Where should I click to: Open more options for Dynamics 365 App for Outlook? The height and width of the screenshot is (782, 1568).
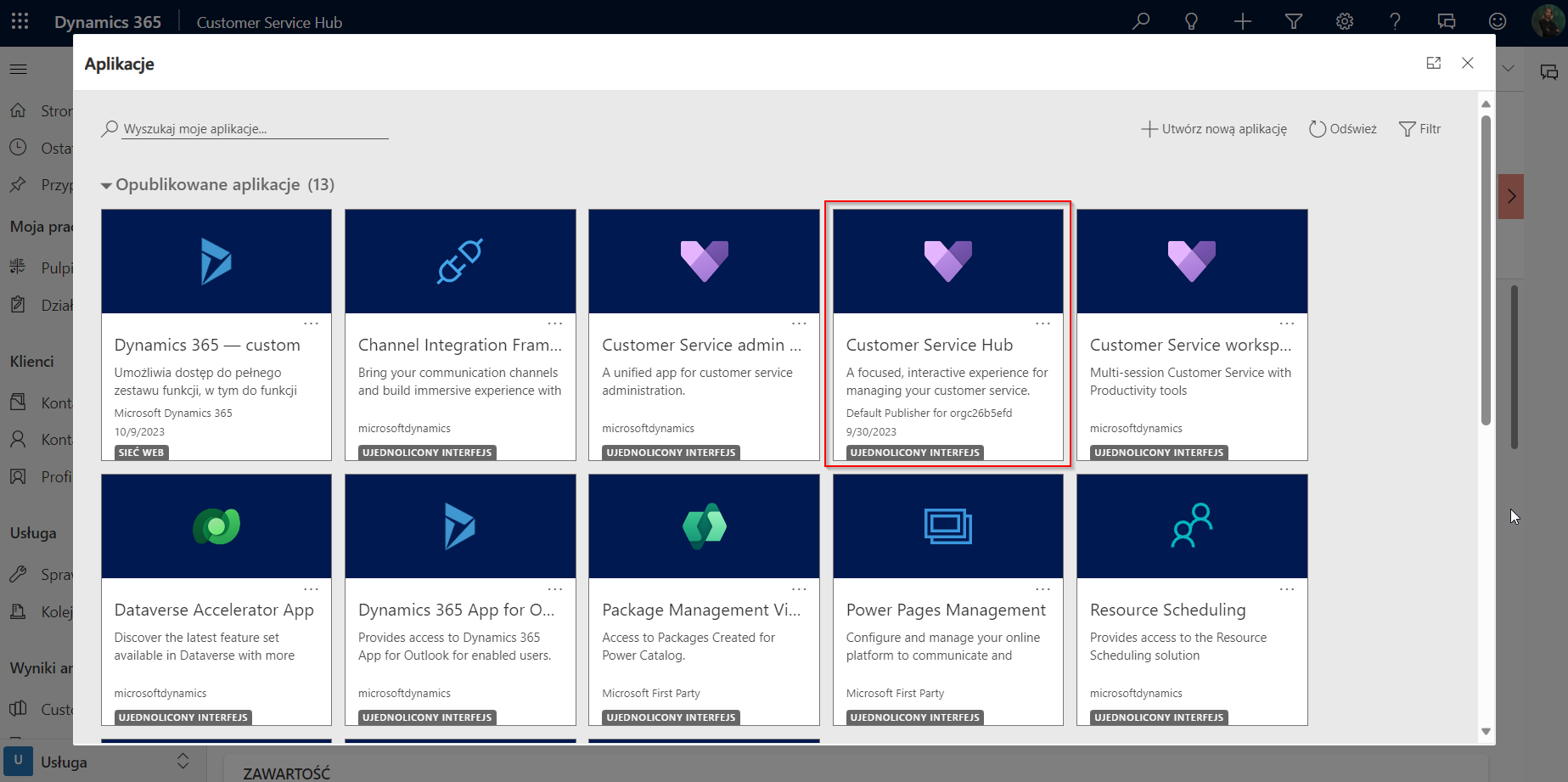click(555, 588)
